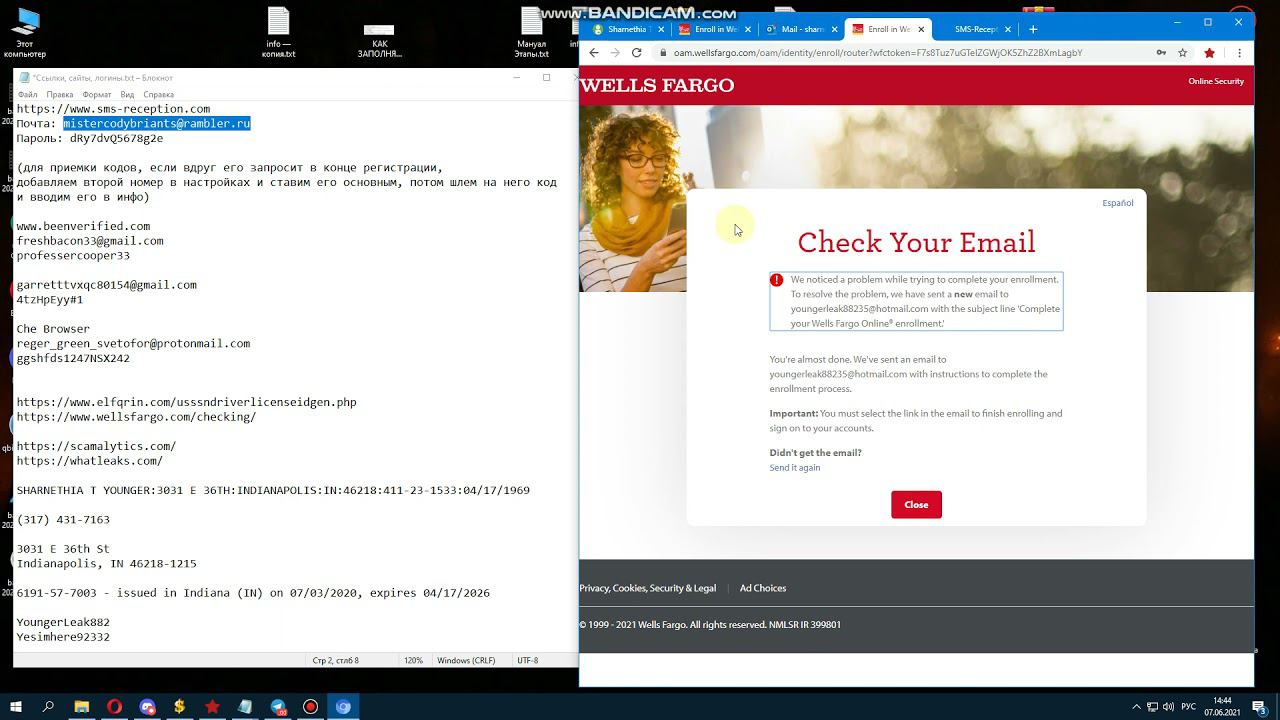This screenshot has width=1280, height=720.
Task: Open a new browser tab
Action: coord(1033,29)
